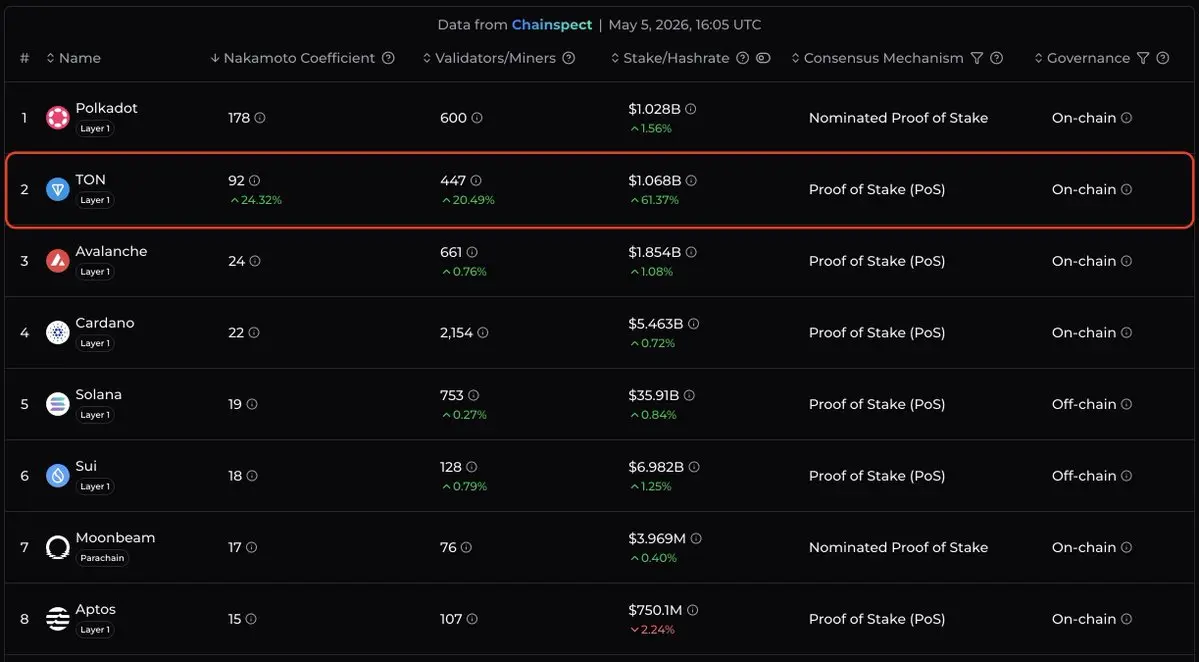Image resolution: width=1199 pixels, height=662 pixels.
Task: Open help for Nakamoto Coefficient header
Action: [388, 58]
